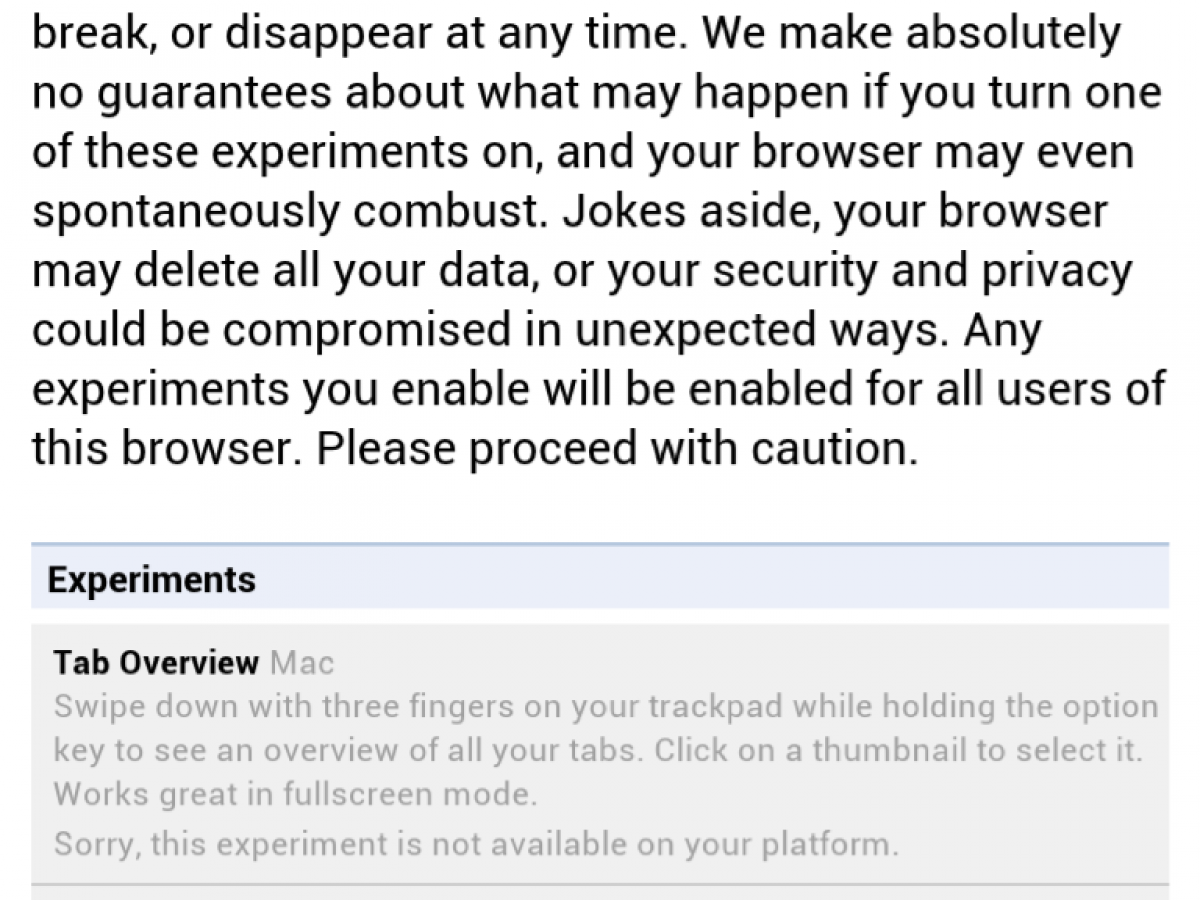This screenshot has width=1200, height=900.
Task: Click the 'Click on a thumbnail' sentence
Action: click(870, 750)
